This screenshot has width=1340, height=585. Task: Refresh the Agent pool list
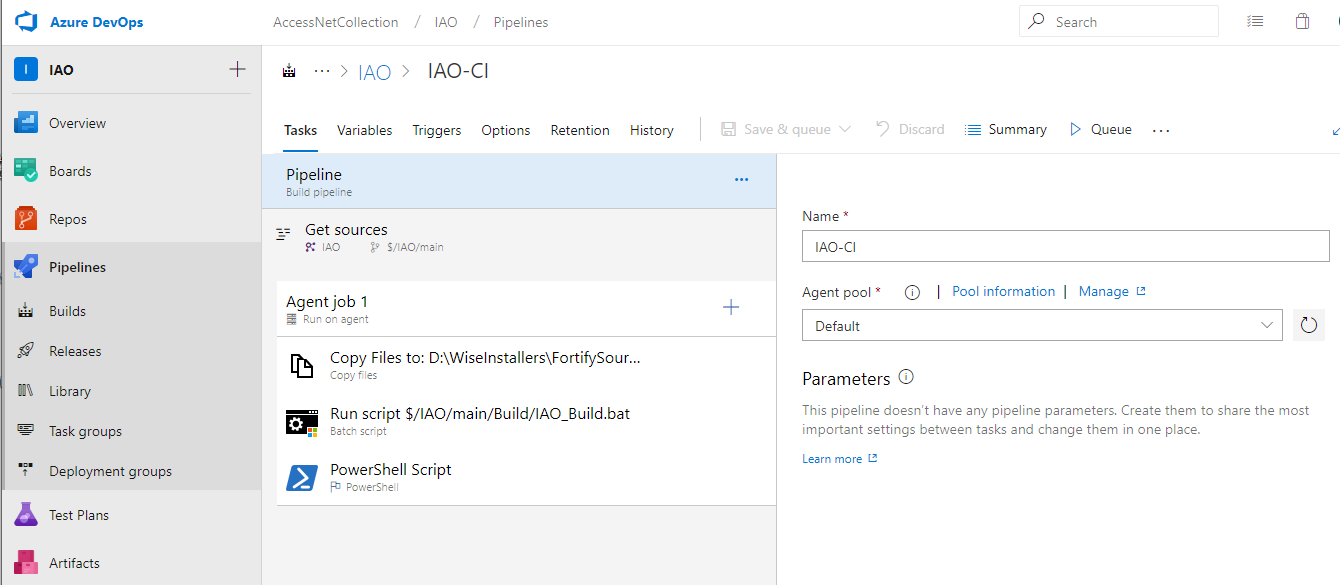point(1309,325)
